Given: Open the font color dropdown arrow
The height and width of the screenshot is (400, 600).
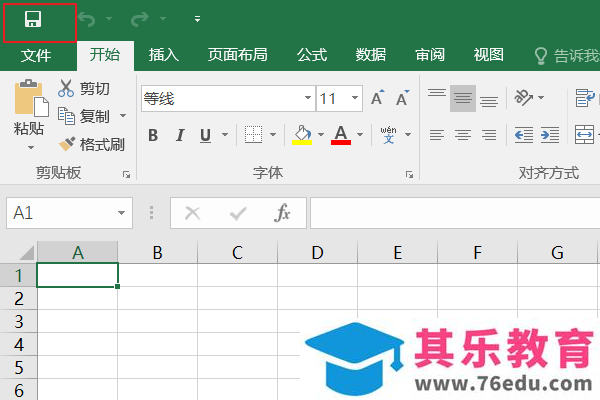Looking at the screenshot, I should pos(360,134).
